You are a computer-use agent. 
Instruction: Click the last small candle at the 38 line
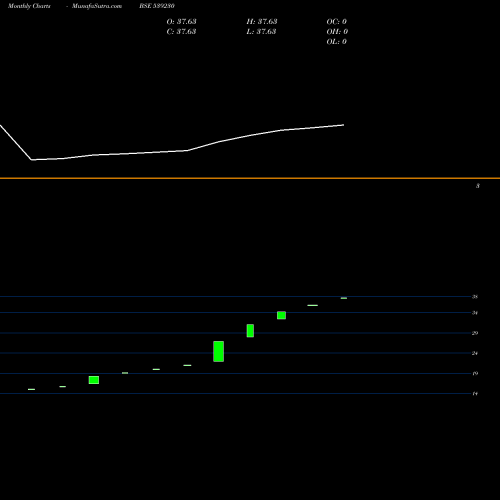(344, 298)
